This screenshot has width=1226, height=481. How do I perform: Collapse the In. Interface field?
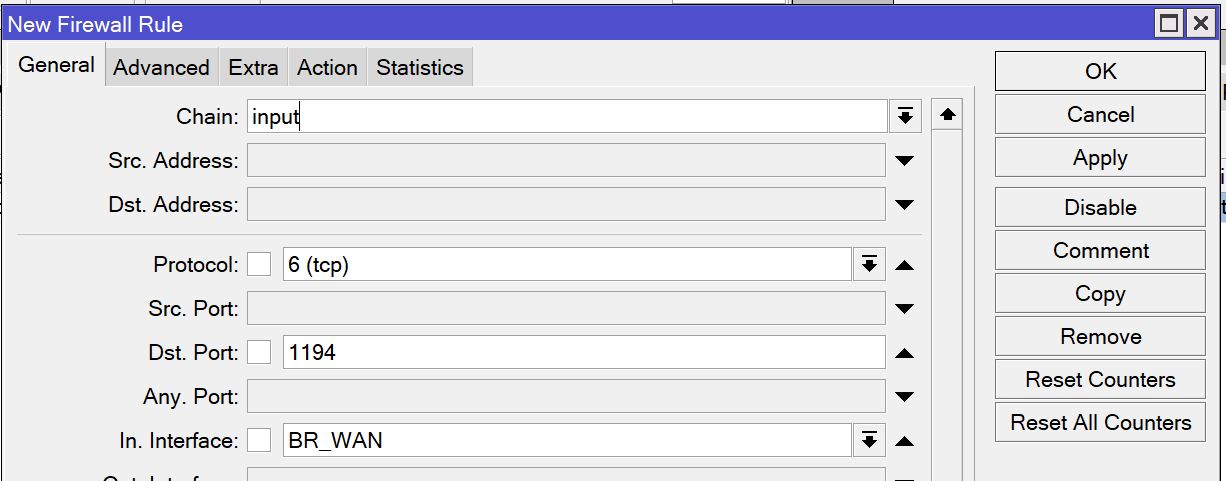(x=904, y=441)
